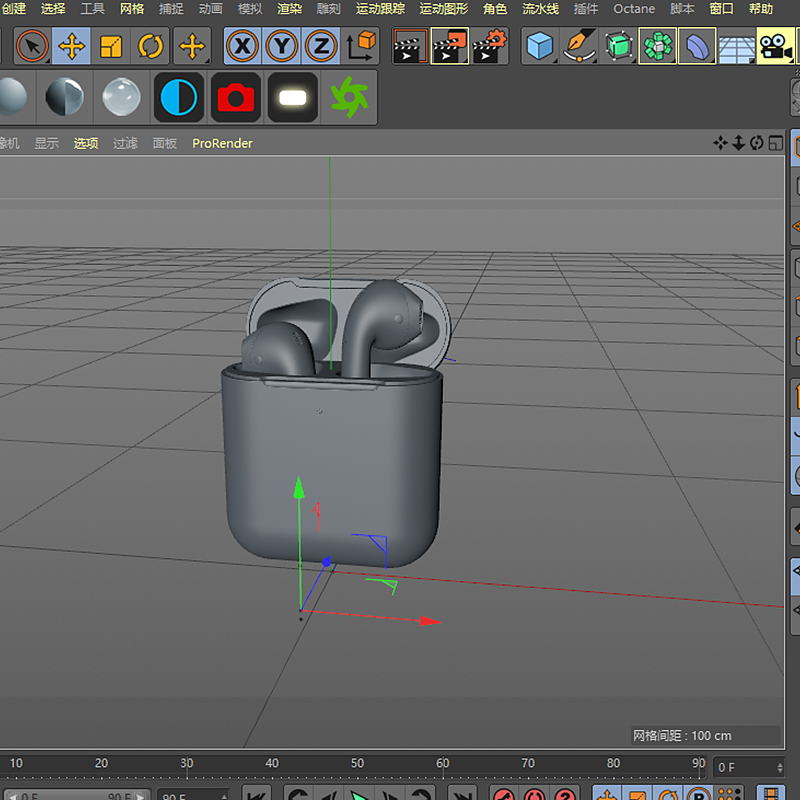The height and width of the screenshot is (800, 800).
Task: Render to Picture Viewer icon
Action: pos(449,46)
